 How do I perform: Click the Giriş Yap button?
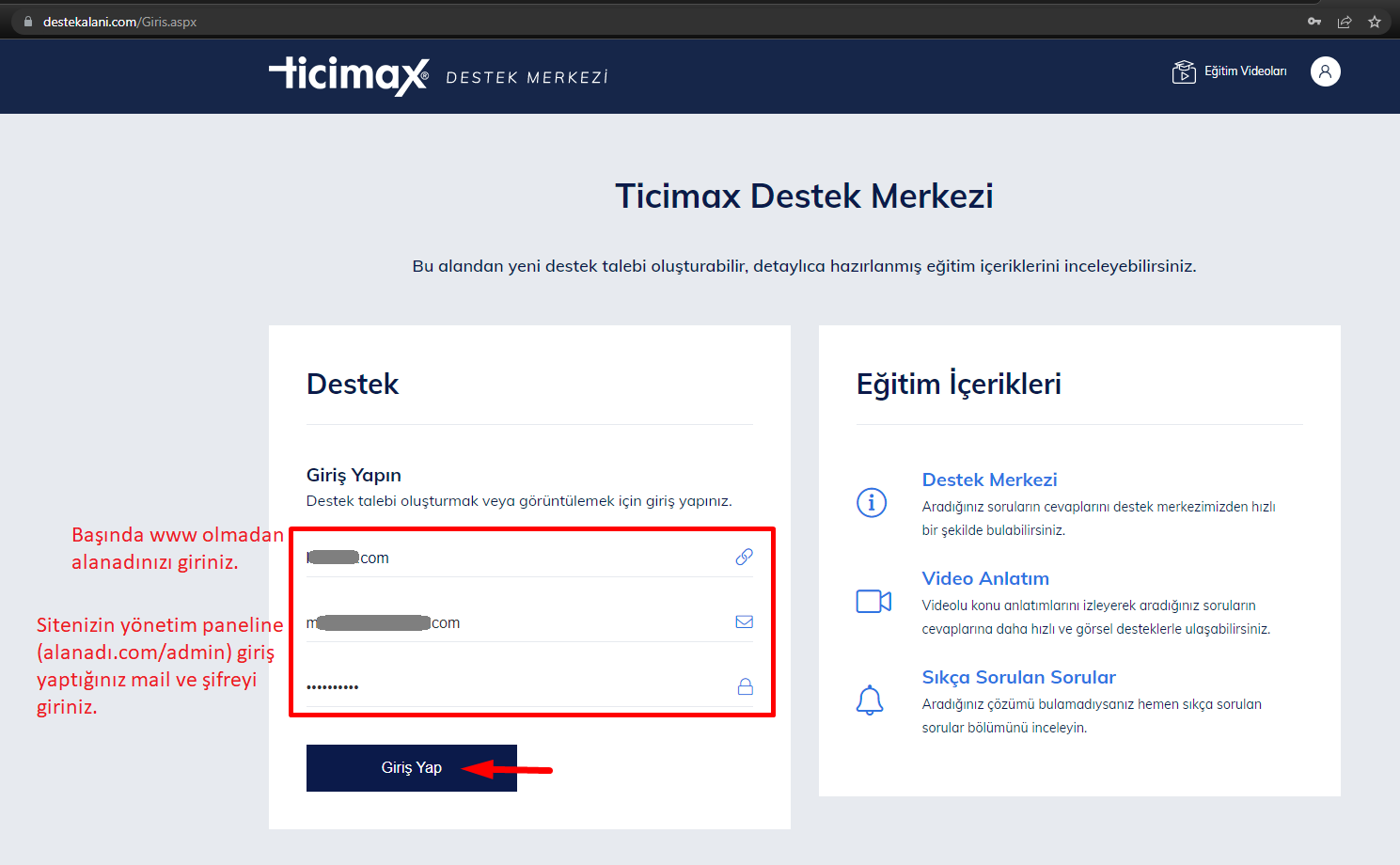[x=412, y=768]
